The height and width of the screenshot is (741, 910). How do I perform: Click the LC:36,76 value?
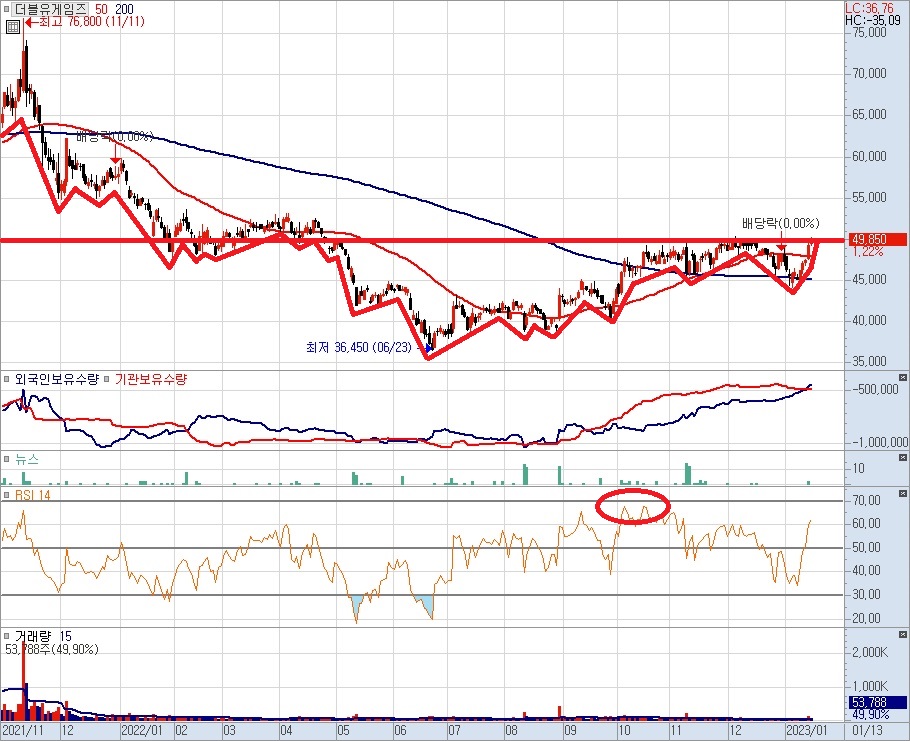[869, 8]
